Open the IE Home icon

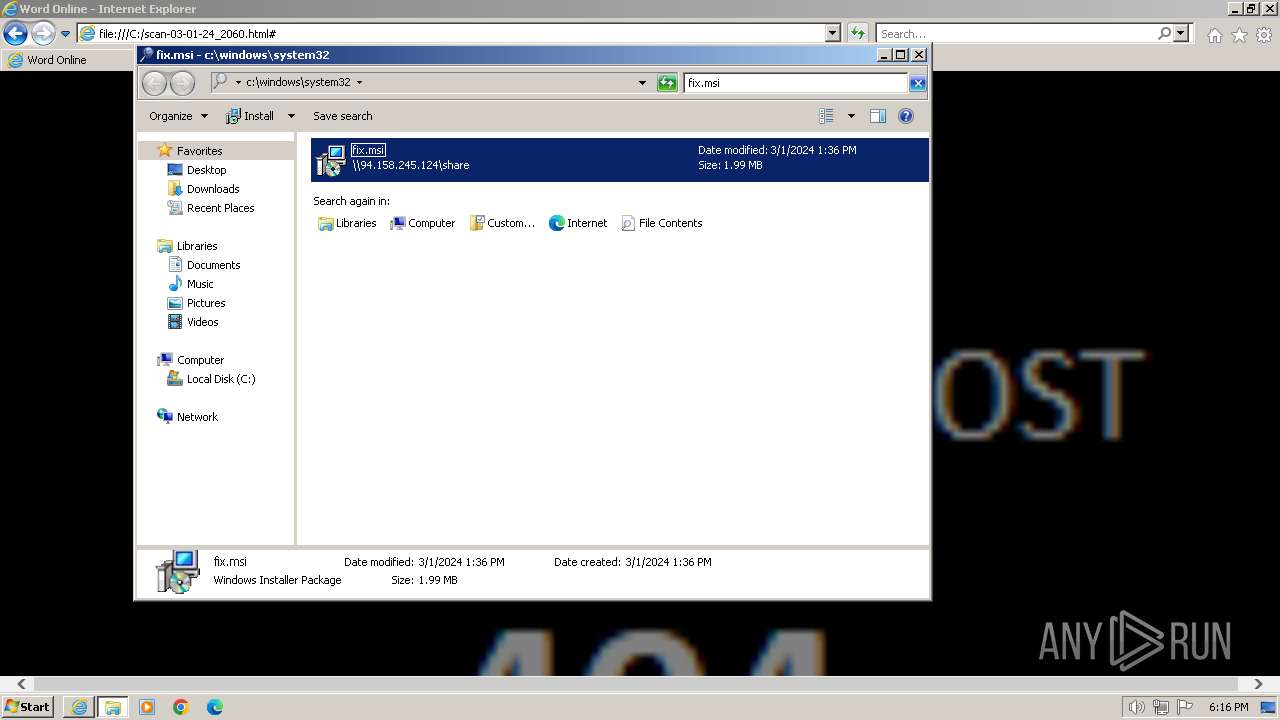tap(1214, 35)
